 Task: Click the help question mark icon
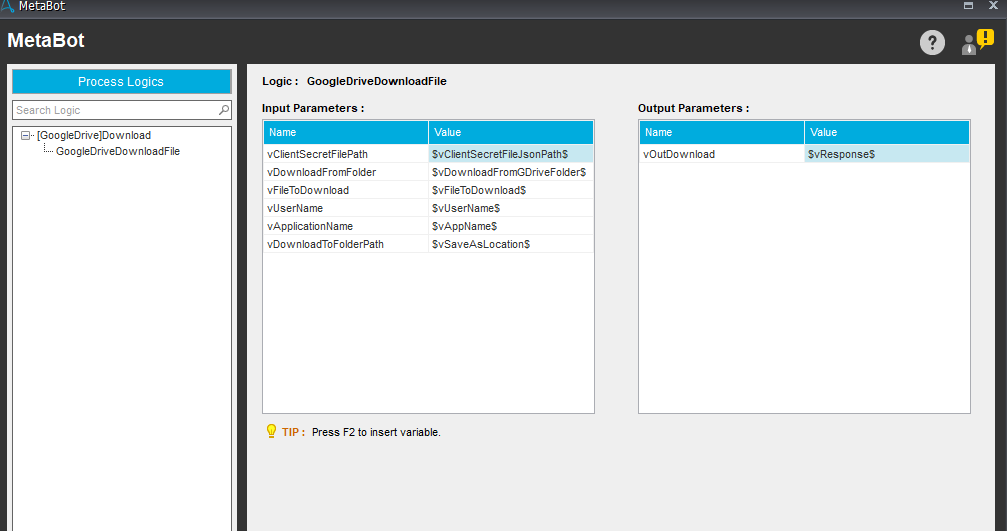(932, 42)
